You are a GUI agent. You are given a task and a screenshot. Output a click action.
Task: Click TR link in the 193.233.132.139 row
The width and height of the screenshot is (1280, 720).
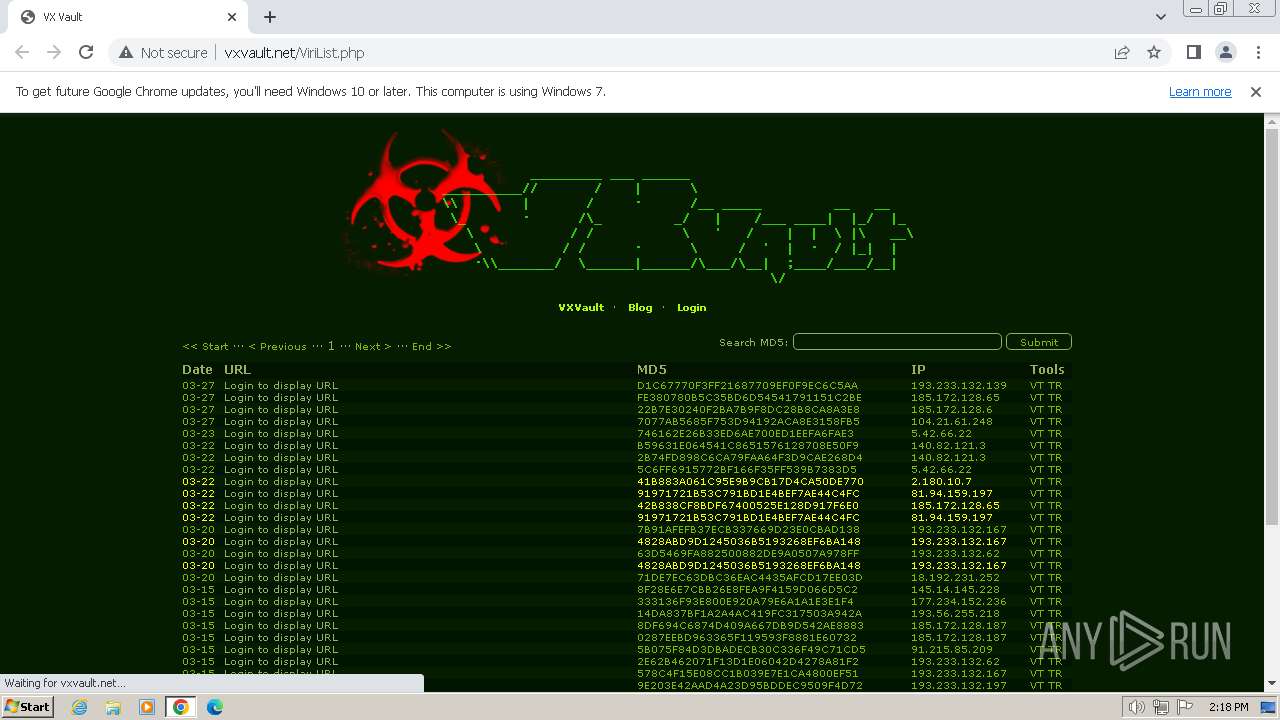coord(1055,385)
